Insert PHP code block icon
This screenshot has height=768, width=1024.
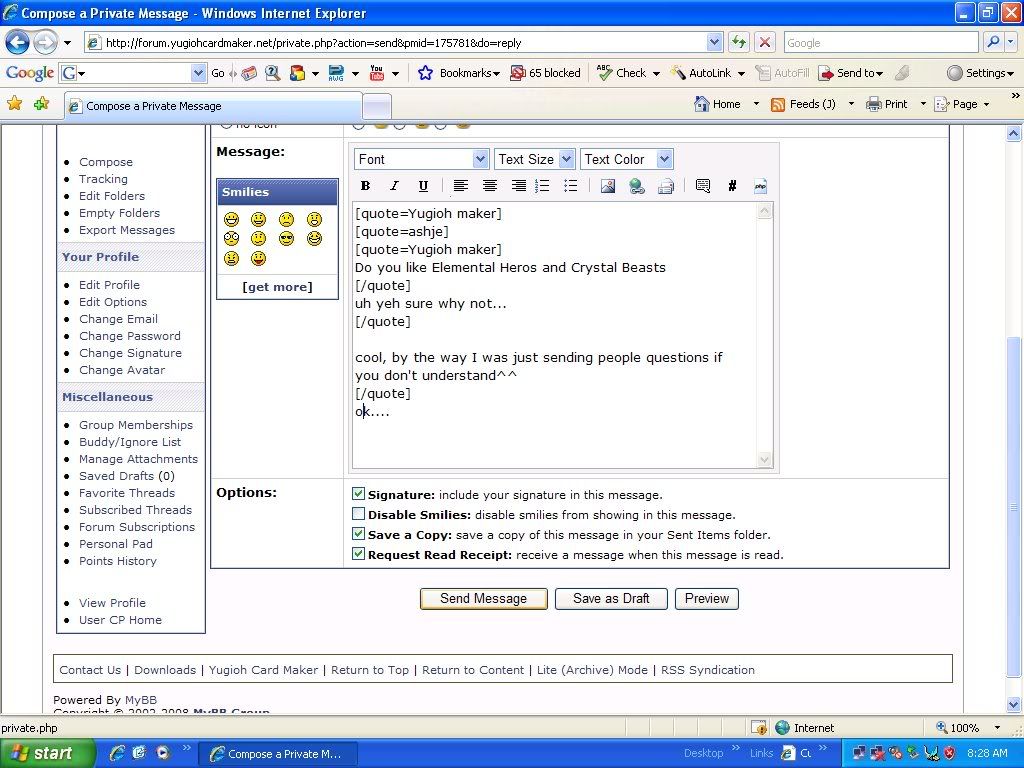tap(760, 186)
